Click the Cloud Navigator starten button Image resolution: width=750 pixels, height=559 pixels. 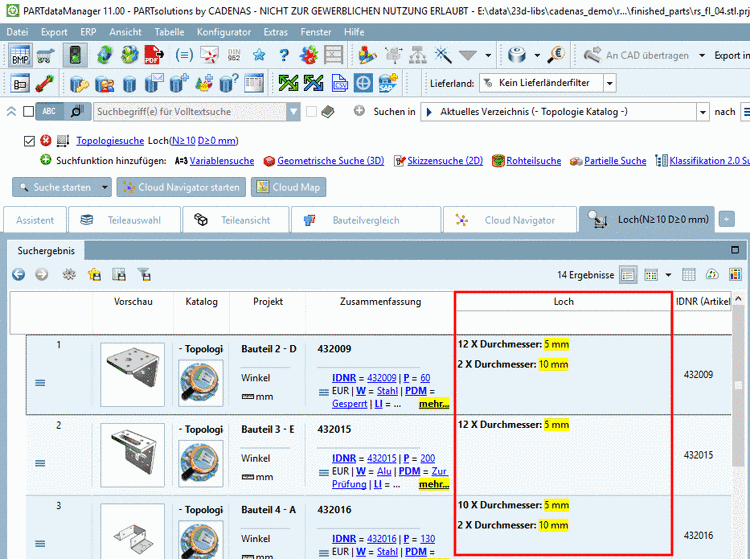(180, 187)
